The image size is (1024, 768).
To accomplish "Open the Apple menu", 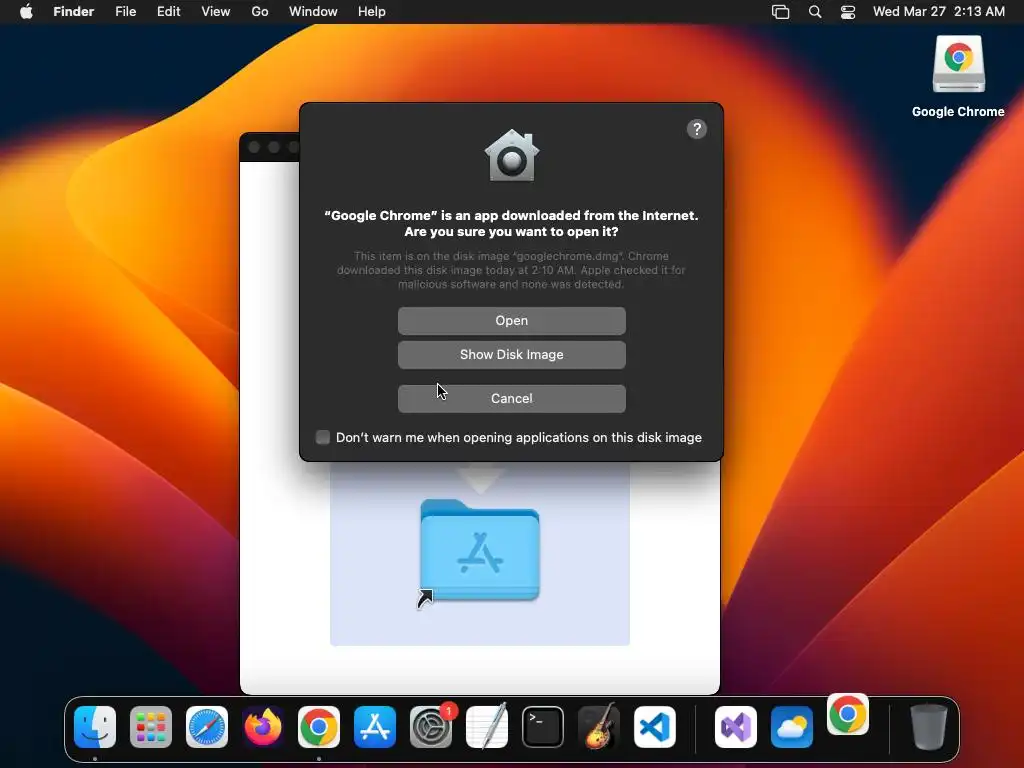I will [x=26, y=12].
